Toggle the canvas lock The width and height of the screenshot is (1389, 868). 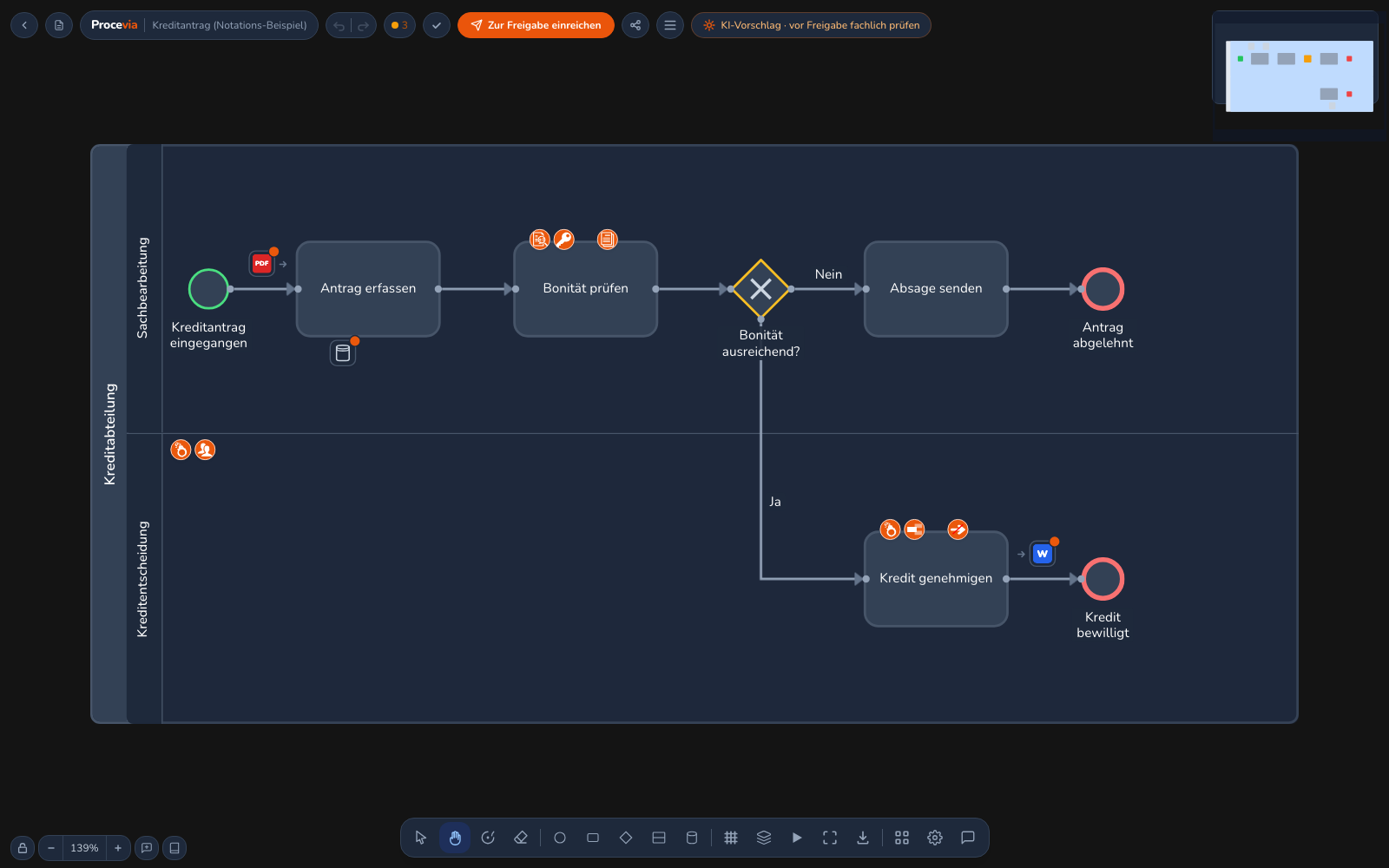coord(23,848)
